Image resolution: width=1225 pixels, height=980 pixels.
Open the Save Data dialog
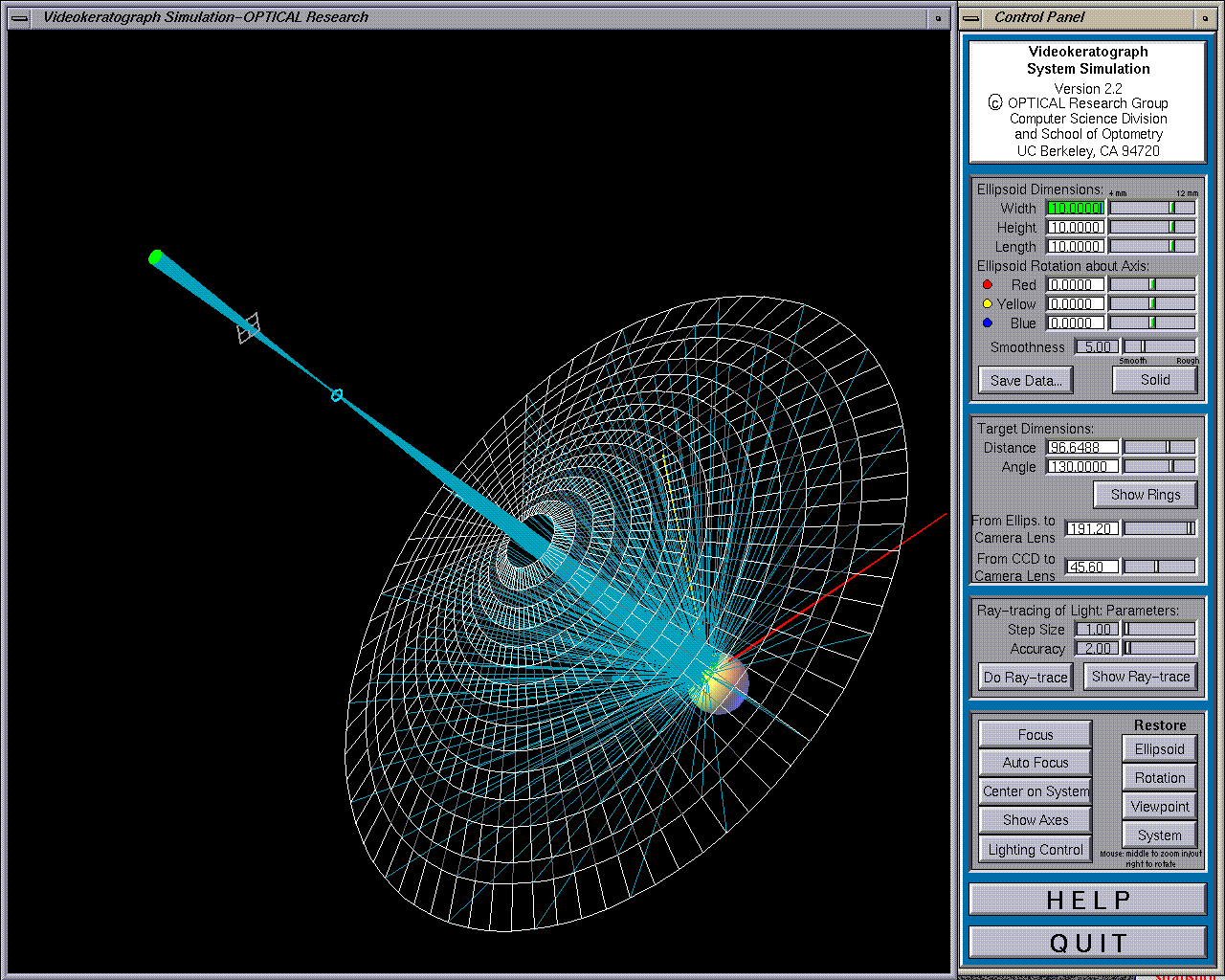[1025, 380]
